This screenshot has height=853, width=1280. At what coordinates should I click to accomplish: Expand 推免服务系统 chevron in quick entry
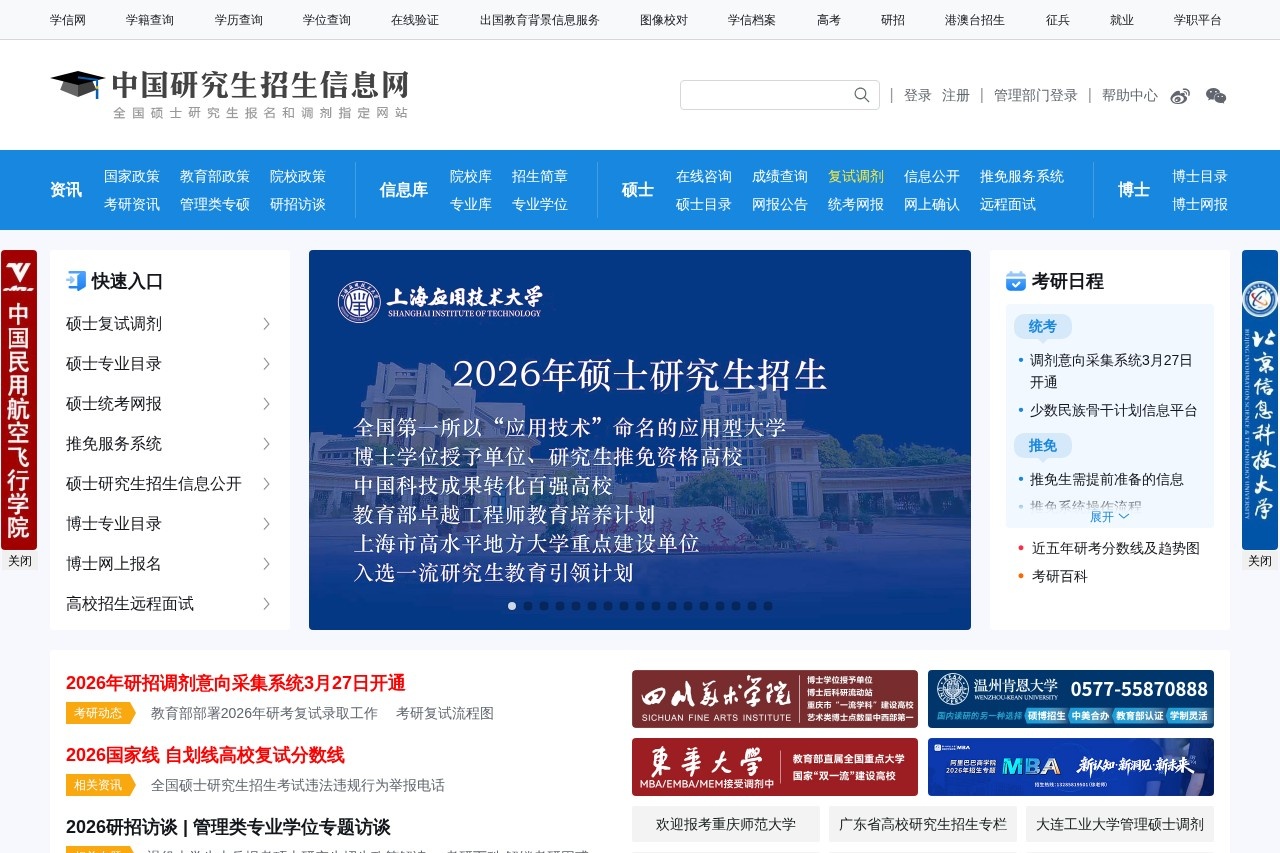[267, 444]
